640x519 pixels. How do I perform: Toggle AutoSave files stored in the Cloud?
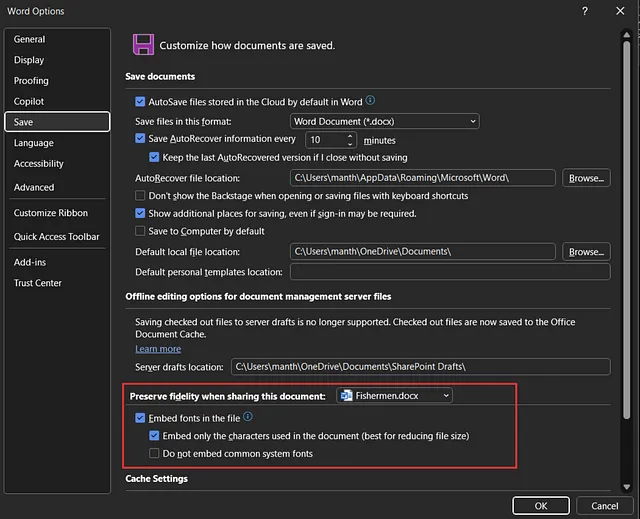[140, 102]
